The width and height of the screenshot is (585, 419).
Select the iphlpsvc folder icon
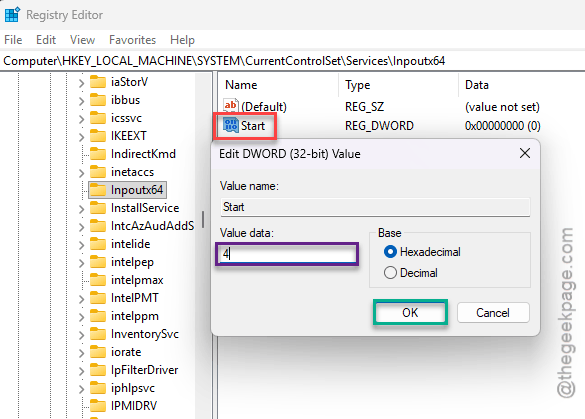[98, 388]
